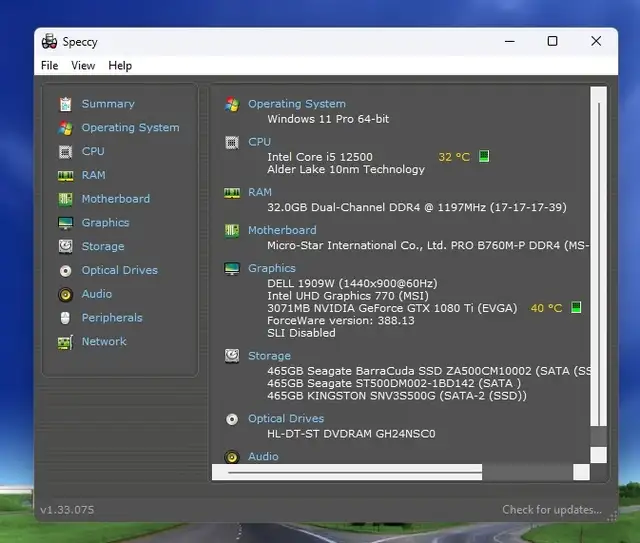Maximize the Speccy window

(552, 41)
